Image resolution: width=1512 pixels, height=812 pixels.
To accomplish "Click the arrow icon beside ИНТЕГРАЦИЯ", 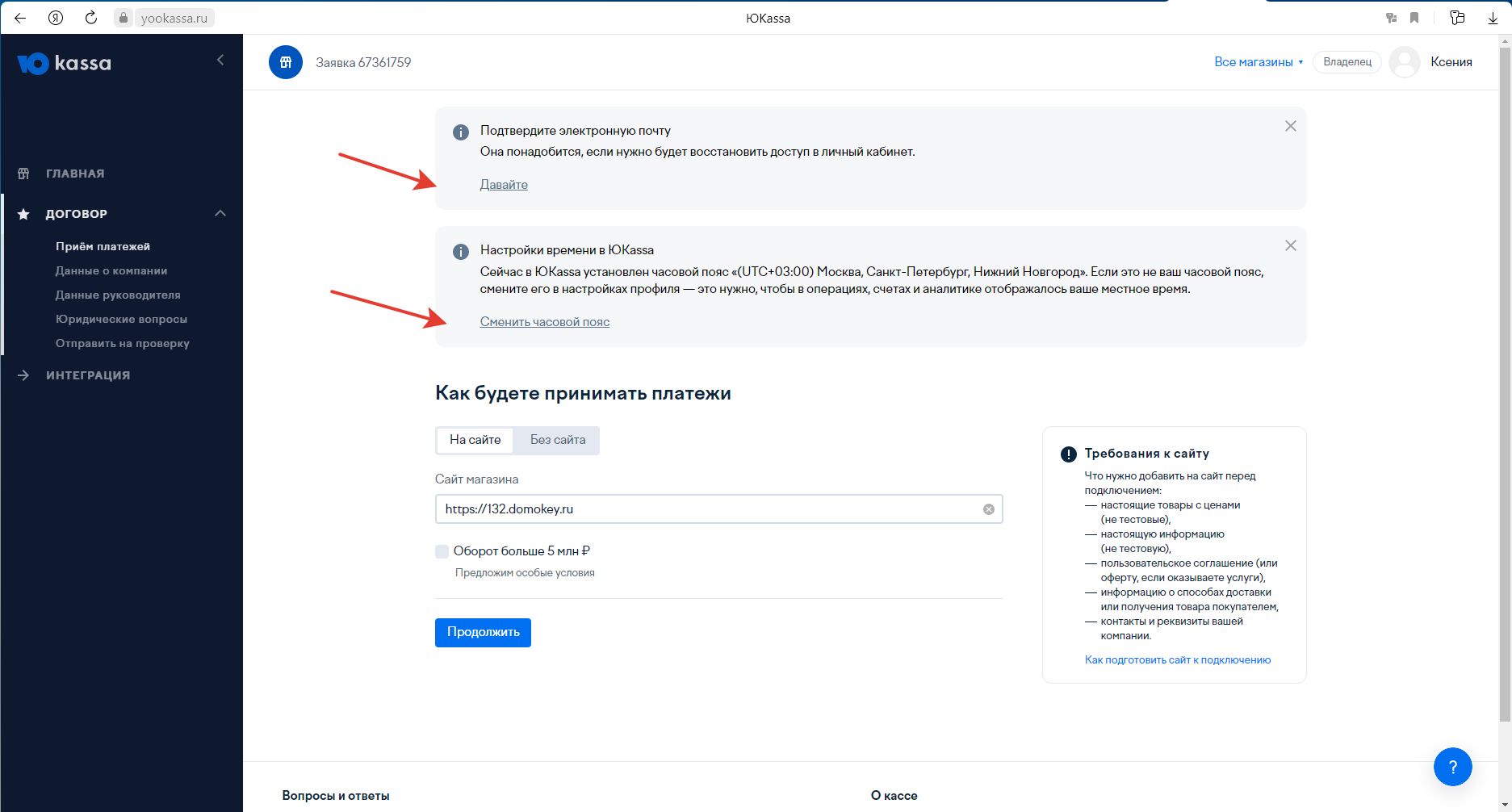I will coord(23,375).
